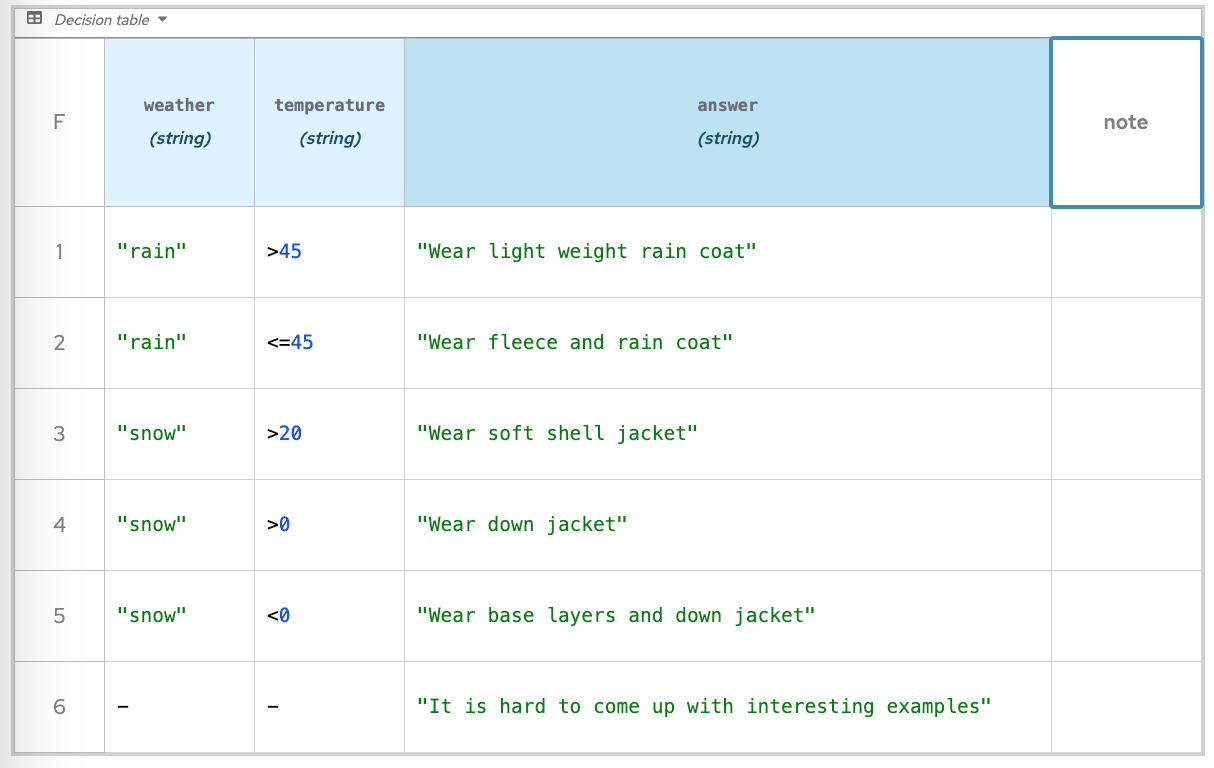Viewport: 1214px width, 768px height.
Task: Select the note annotation column header
Action: point(1125,122)
